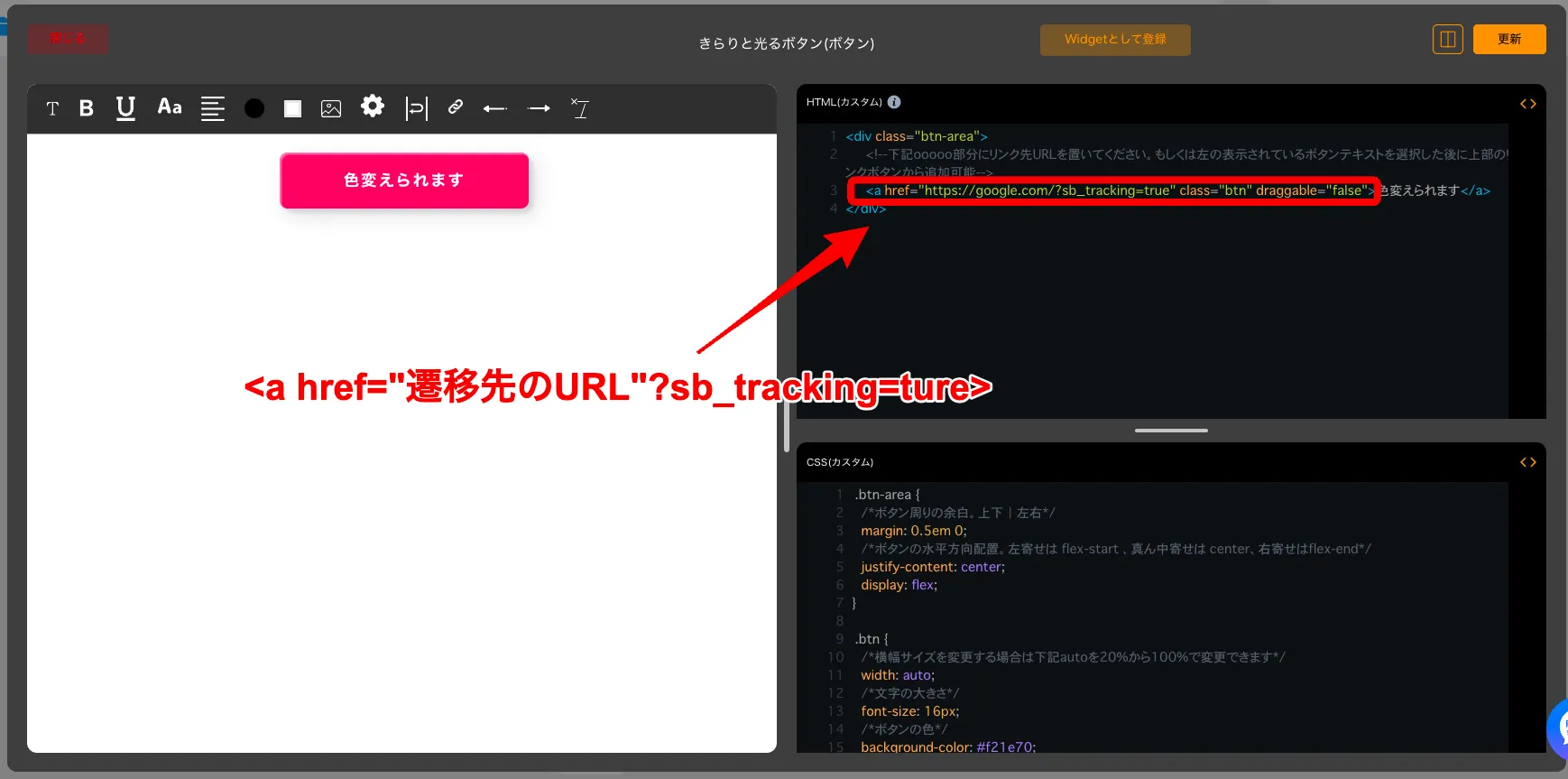Click the width: auto; CSS line
The height and width of the screenshot is (779, 1568).
click(898, 675)
